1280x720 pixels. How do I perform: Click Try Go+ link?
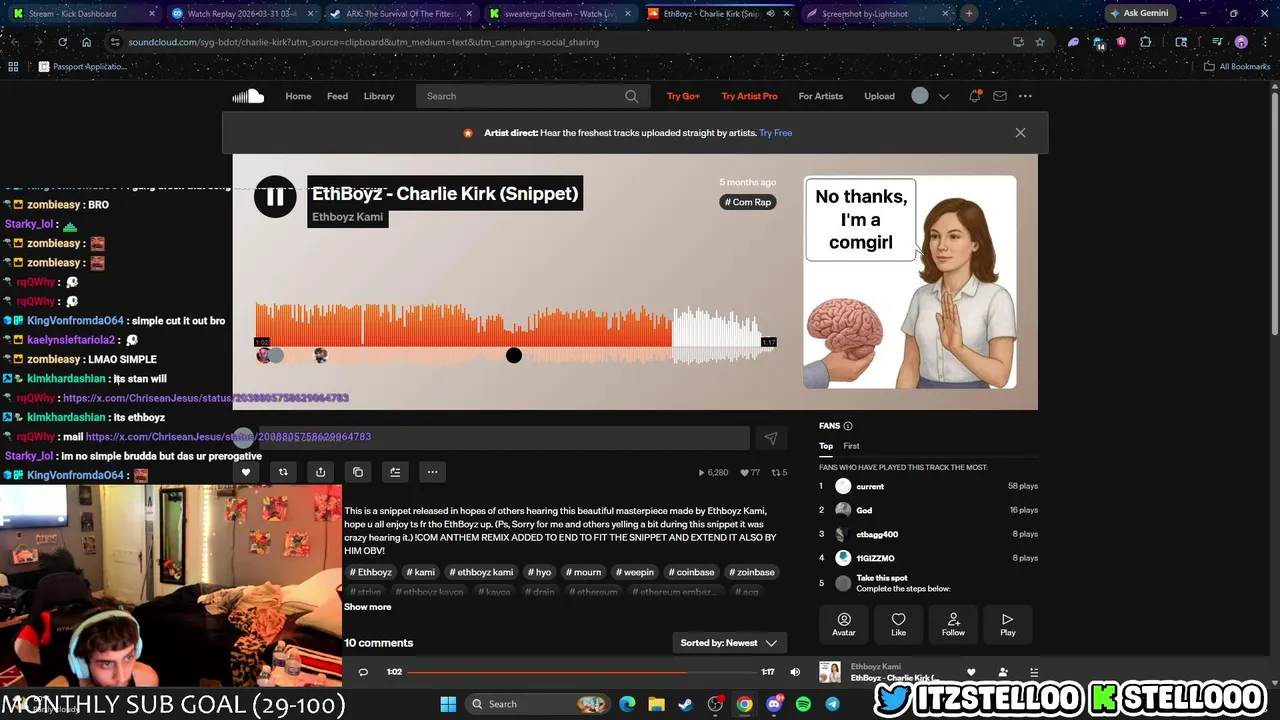point(683,96)
